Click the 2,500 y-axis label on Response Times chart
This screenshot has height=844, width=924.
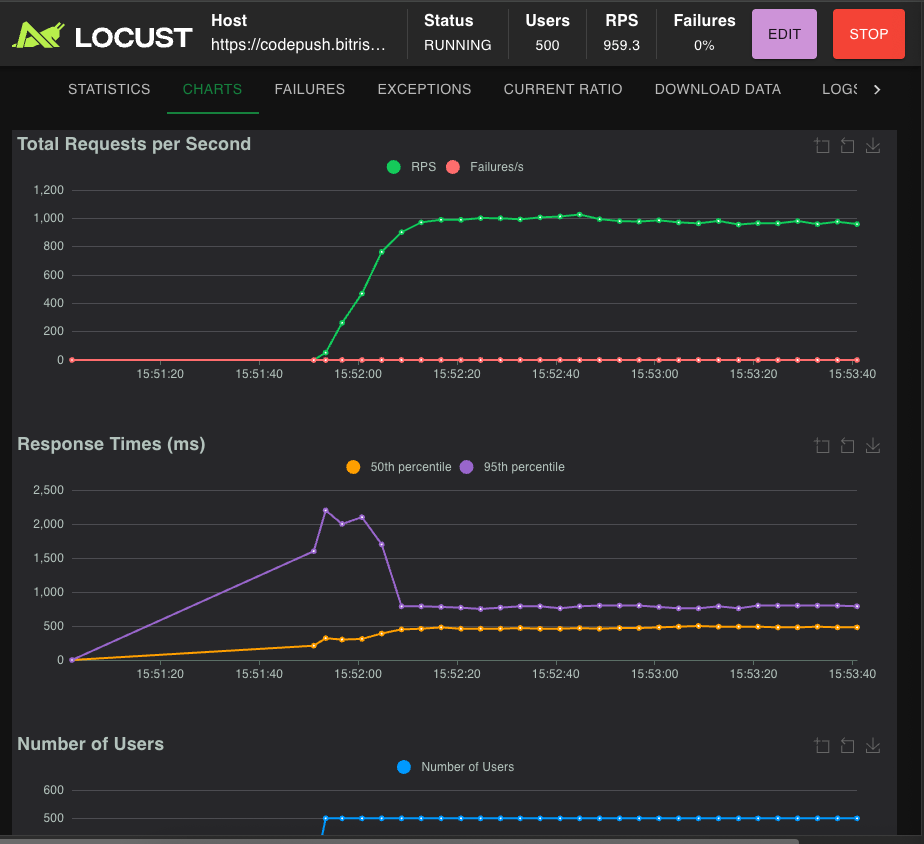(x=48, y=490)
